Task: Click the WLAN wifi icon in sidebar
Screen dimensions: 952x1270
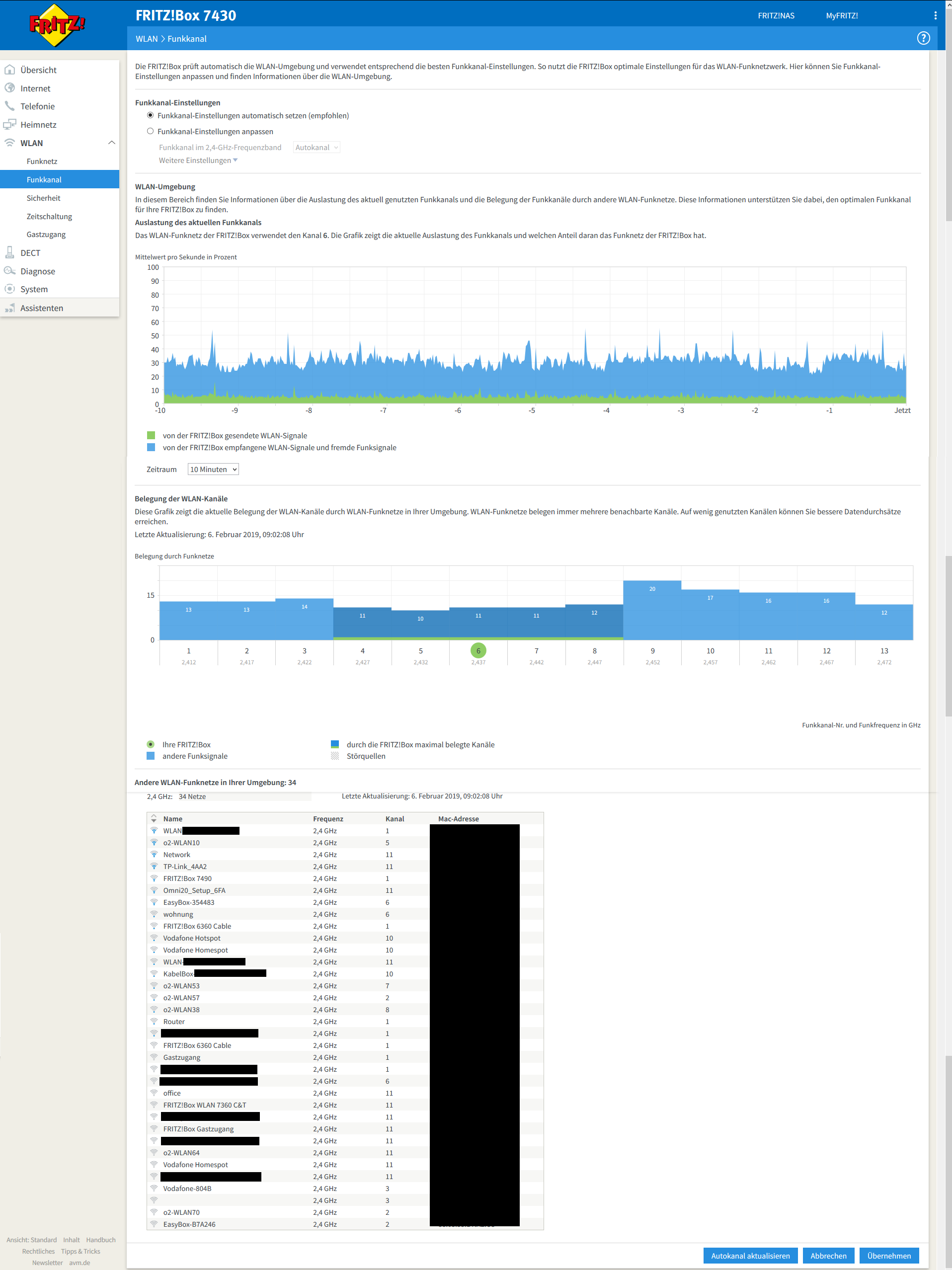Action: (x=10, y=143)
